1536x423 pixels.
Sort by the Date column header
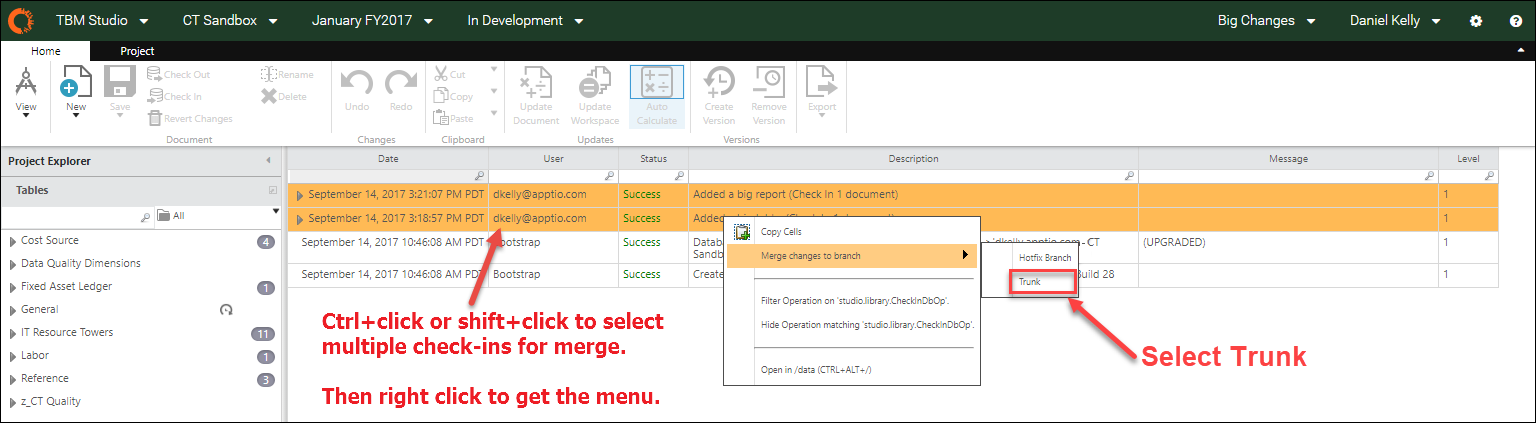(388, 158)
